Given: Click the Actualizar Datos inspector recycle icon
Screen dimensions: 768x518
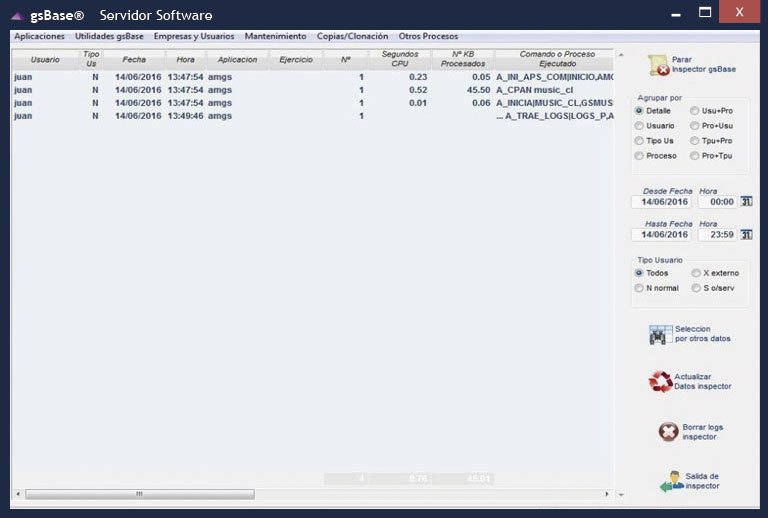Looking at the screenshot, I should pos(660,381).
